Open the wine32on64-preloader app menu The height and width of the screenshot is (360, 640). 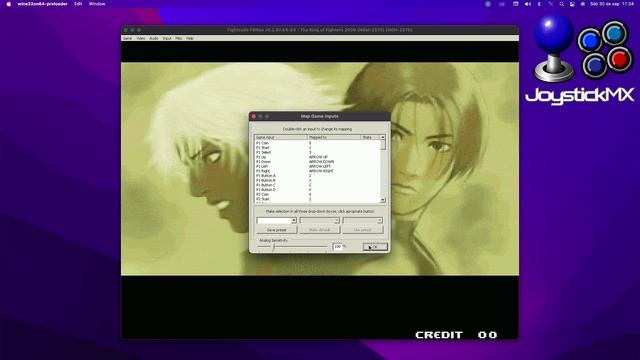(x=42, y=4)
